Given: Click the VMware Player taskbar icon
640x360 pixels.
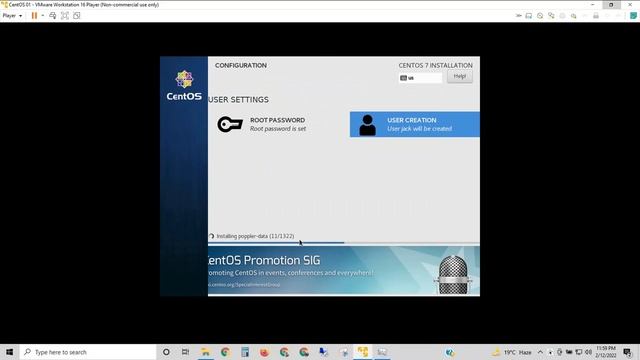Looking at the screenshot, I should (x=362, y=352).
